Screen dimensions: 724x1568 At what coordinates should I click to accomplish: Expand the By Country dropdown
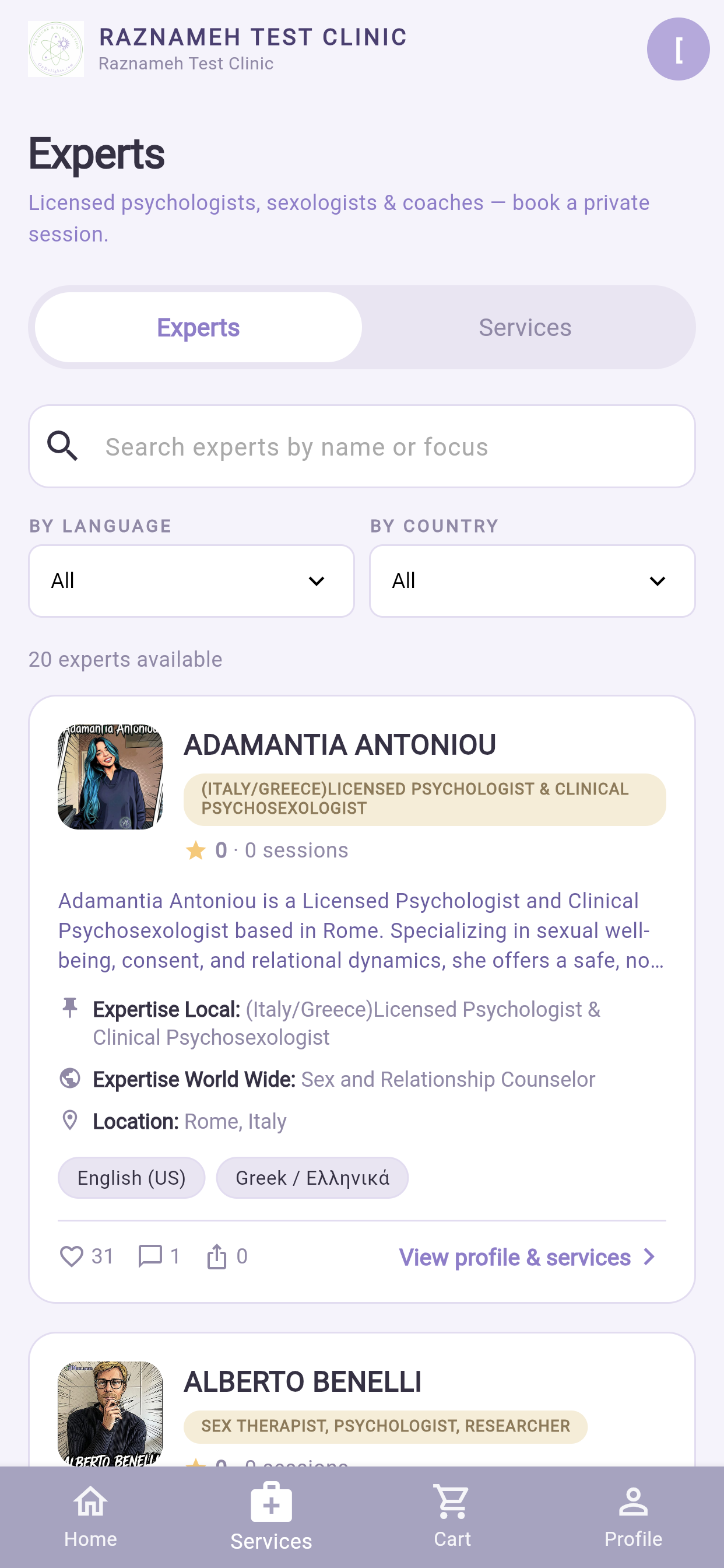pos(532,580)
